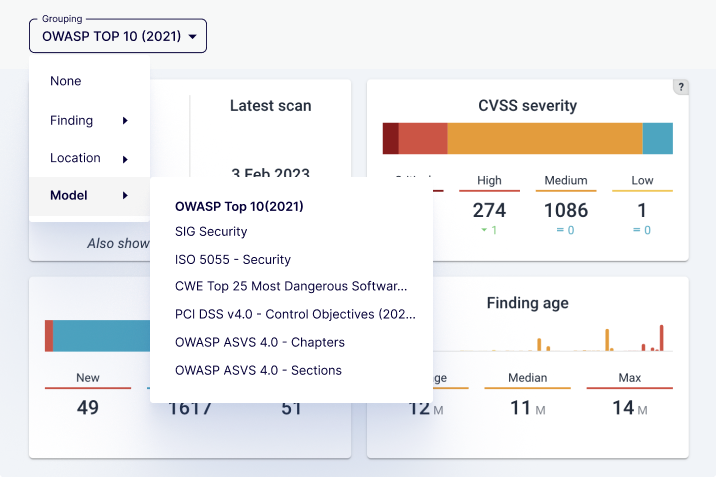Click arrow next to Location
716x477 pixels.
[125, 159]
